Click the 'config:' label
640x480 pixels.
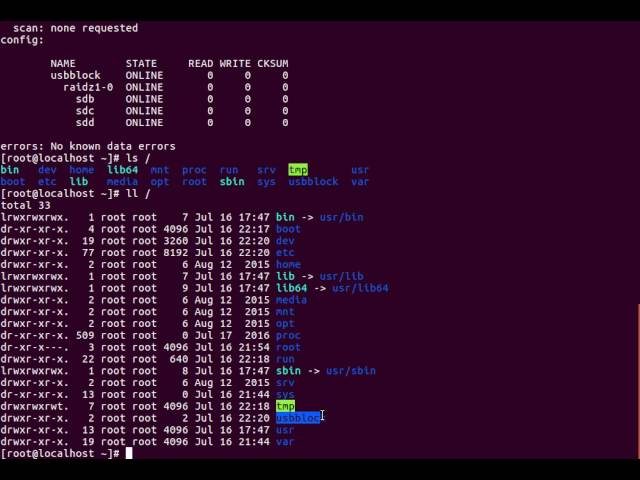tap(22, 40)
